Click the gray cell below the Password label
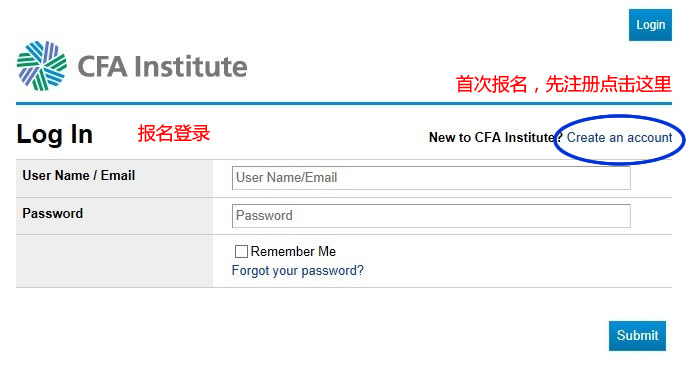Image resolution: width=693 pixels, height=374 pixels. pyautogui.click(x=114, y=261)
